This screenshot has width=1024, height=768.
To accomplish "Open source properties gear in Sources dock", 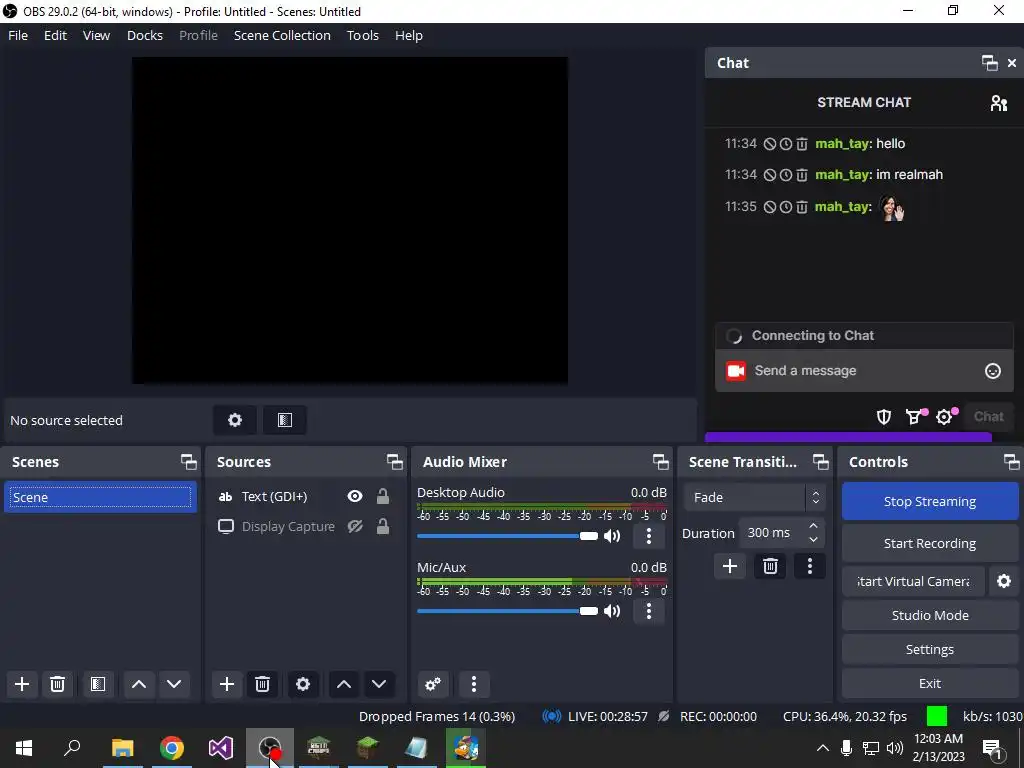I will coord(303,684).
